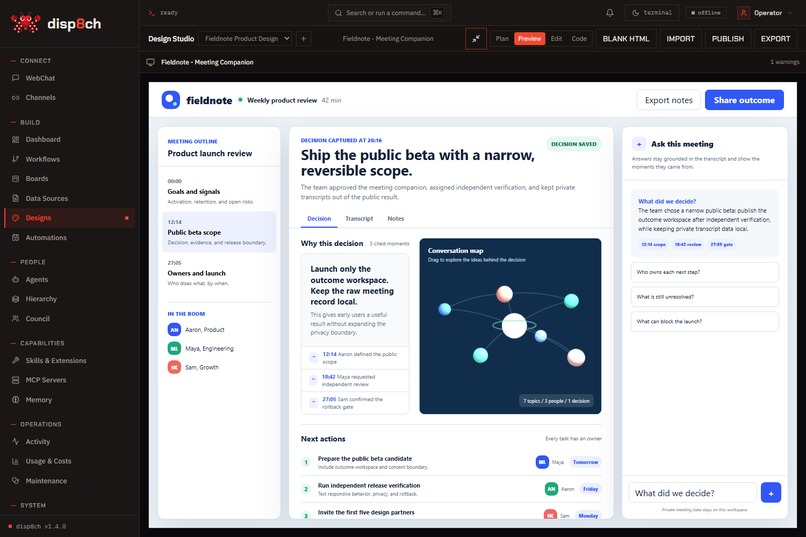Viewport: 806px width, 537px height.
Task: Open Skills & Extensions
Action: pyautogui.click(x=69, y=361)
